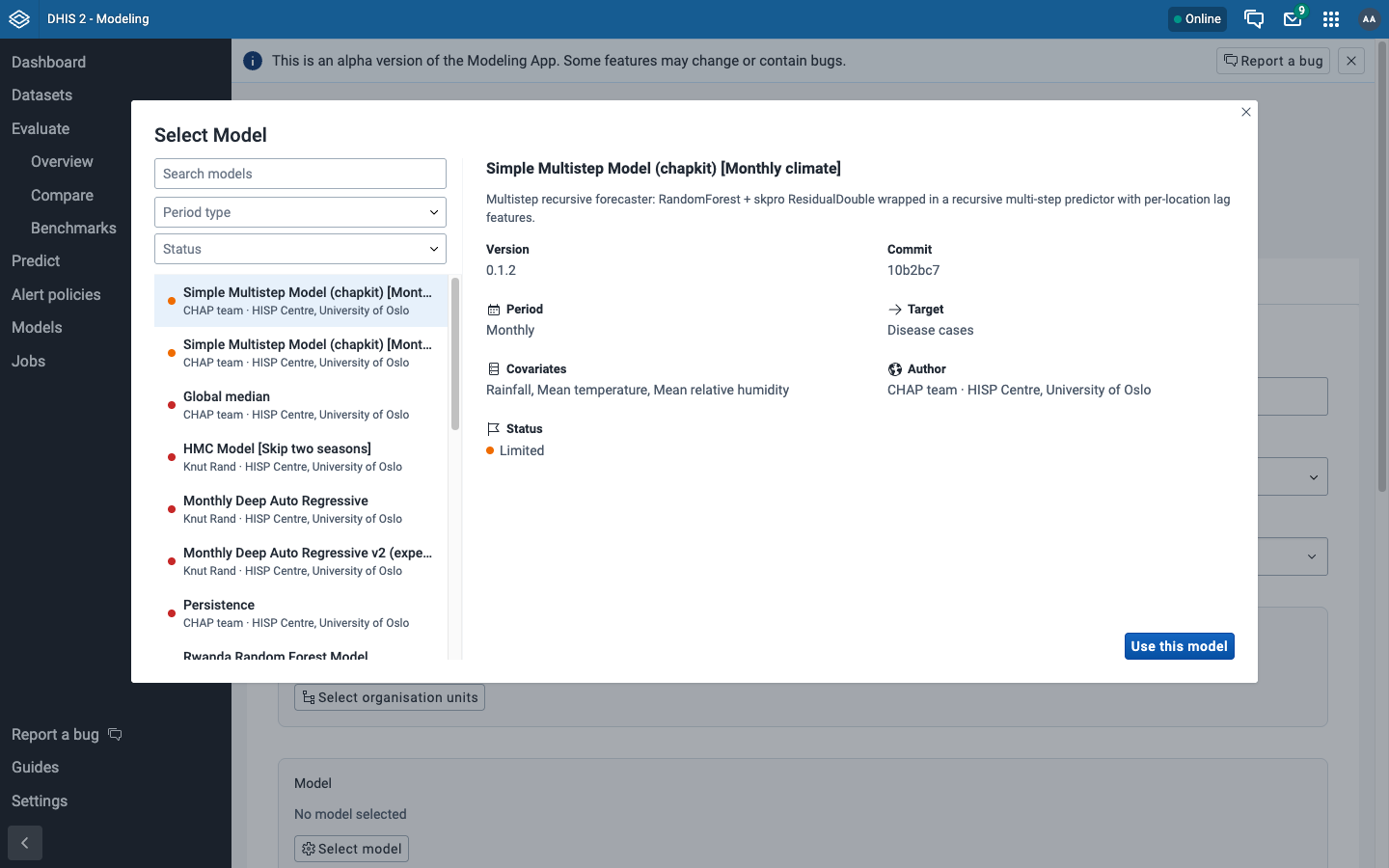The width and height of the screenshot is (1389, 868).
Task: Select the second Simple Multistep Model entry
Action: [301, 353]
